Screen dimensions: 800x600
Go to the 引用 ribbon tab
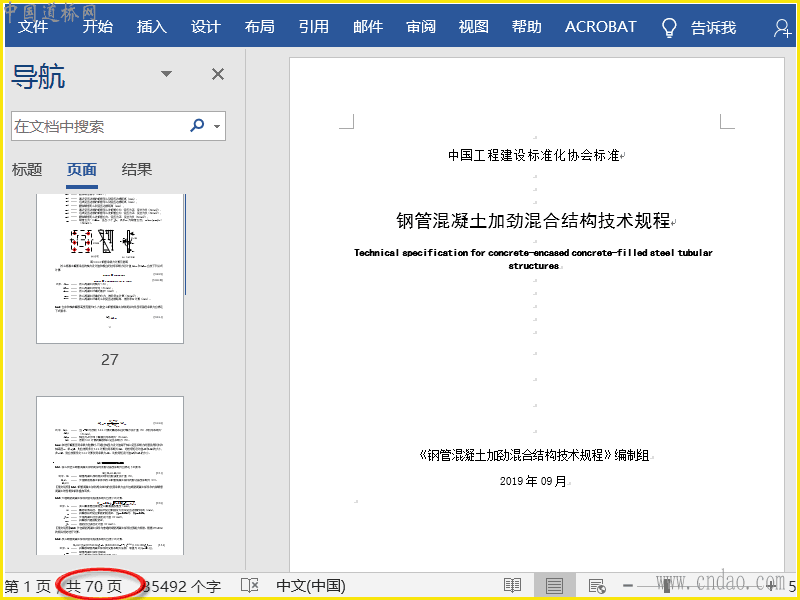pos(314,27)
